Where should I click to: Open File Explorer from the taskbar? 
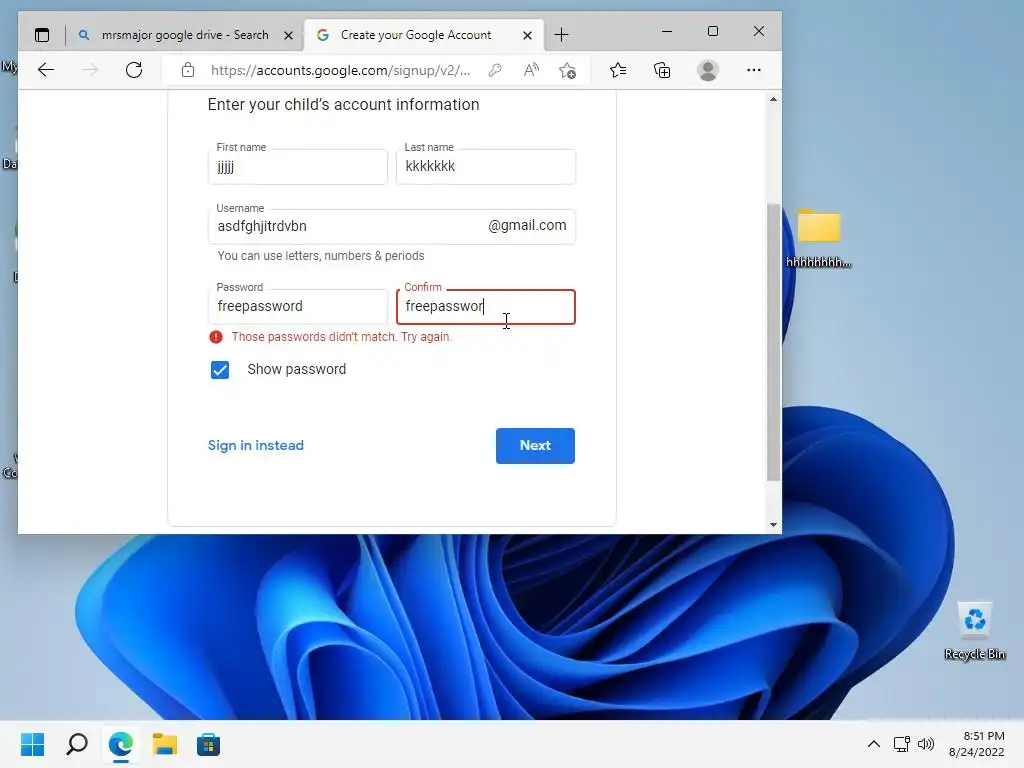pos(165,744)
